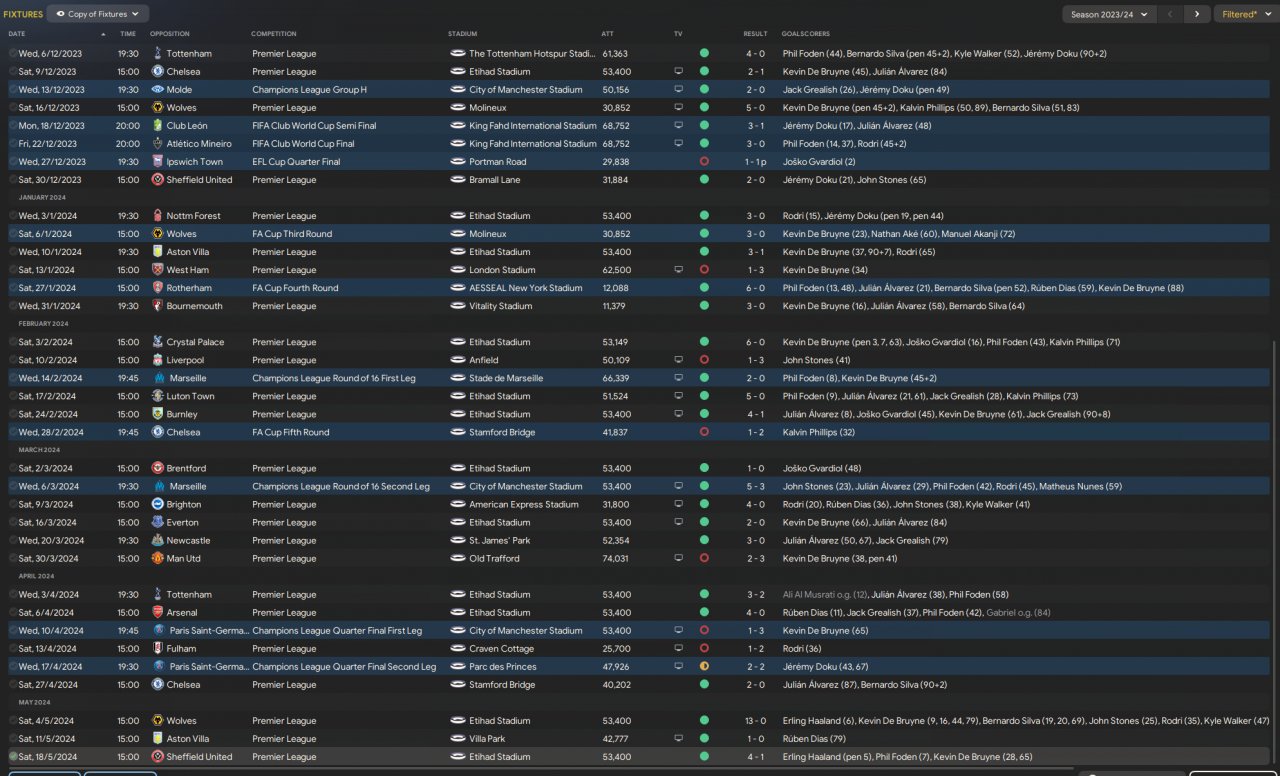1280x776 pixels.
Task: Tick the select circle for Wed, 3/4/2024
Action: point(13,594)
